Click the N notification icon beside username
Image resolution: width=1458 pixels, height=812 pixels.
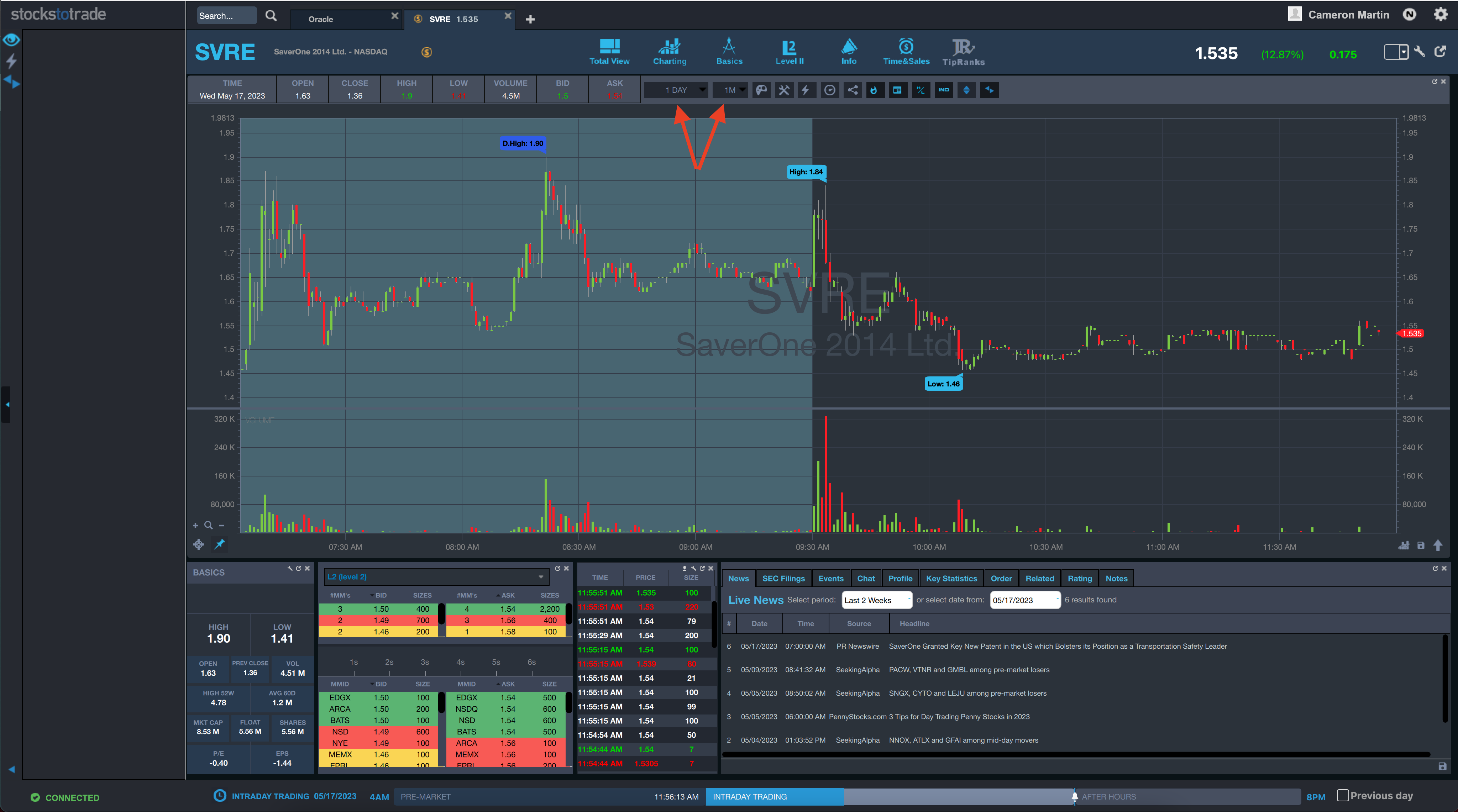1409,15
